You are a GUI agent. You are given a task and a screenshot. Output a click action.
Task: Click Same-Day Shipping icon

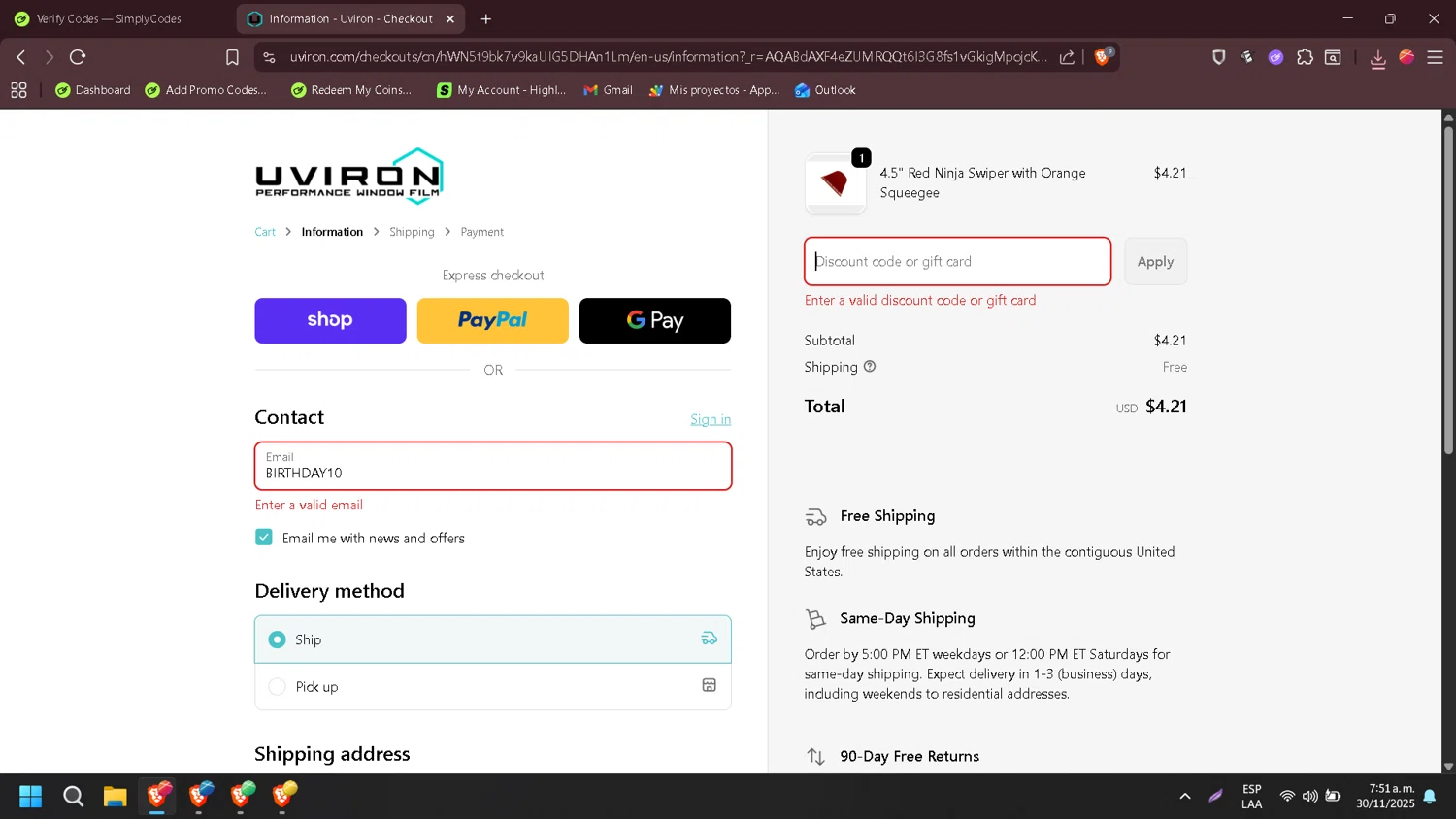(815, 618)
